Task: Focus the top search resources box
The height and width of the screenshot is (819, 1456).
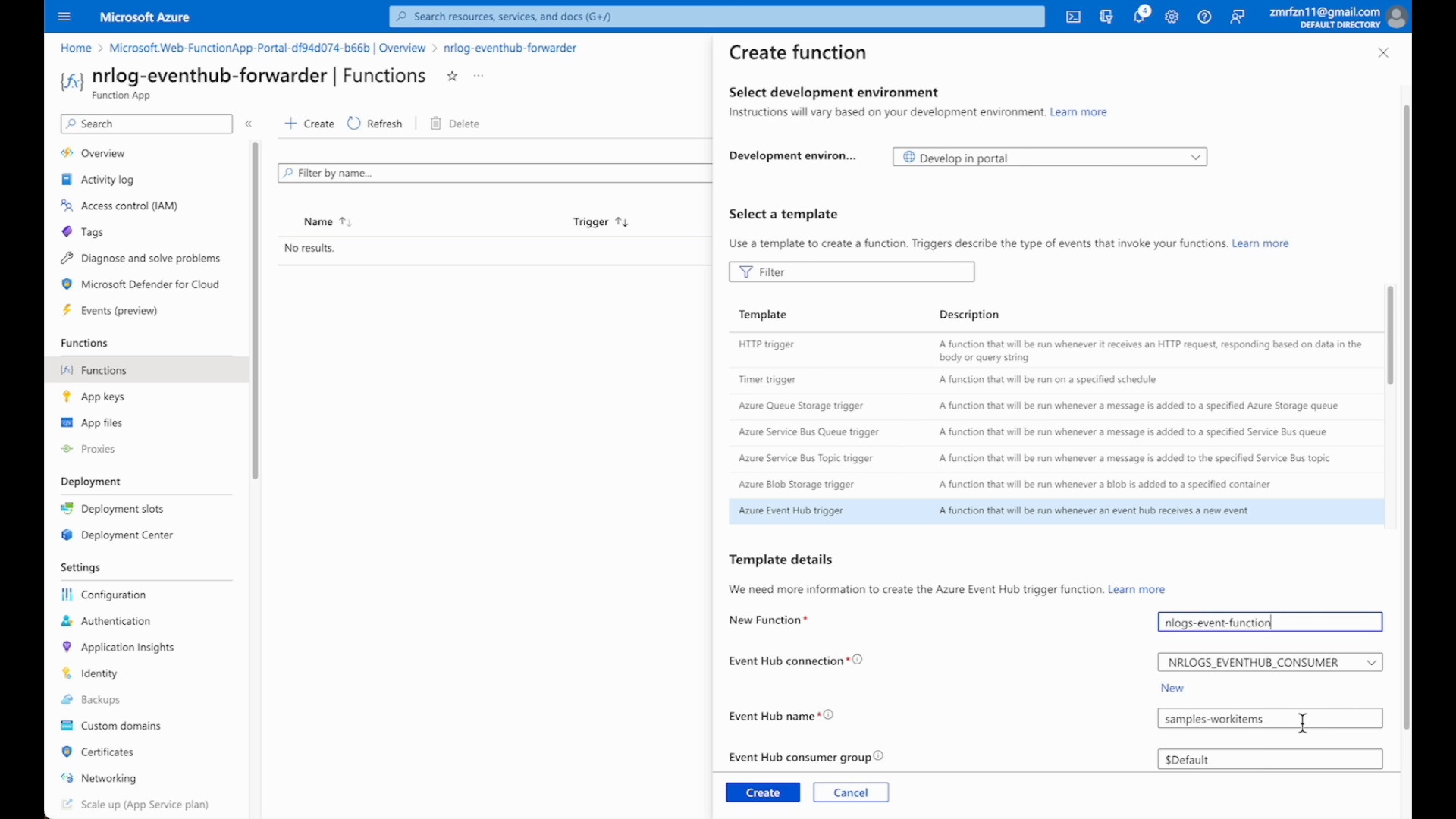Action: click(x=717, y=17)
